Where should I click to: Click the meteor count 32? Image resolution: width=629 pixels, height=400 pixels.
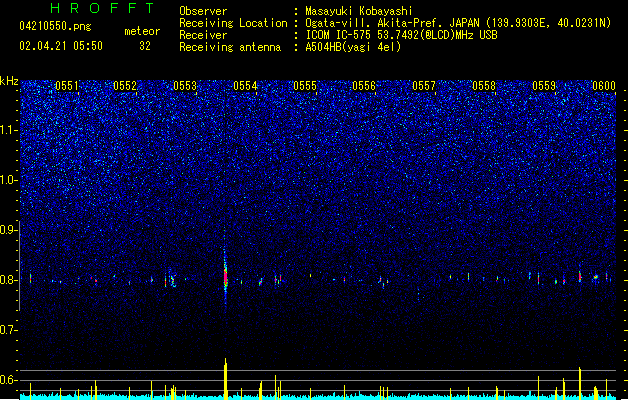[145, 46]
